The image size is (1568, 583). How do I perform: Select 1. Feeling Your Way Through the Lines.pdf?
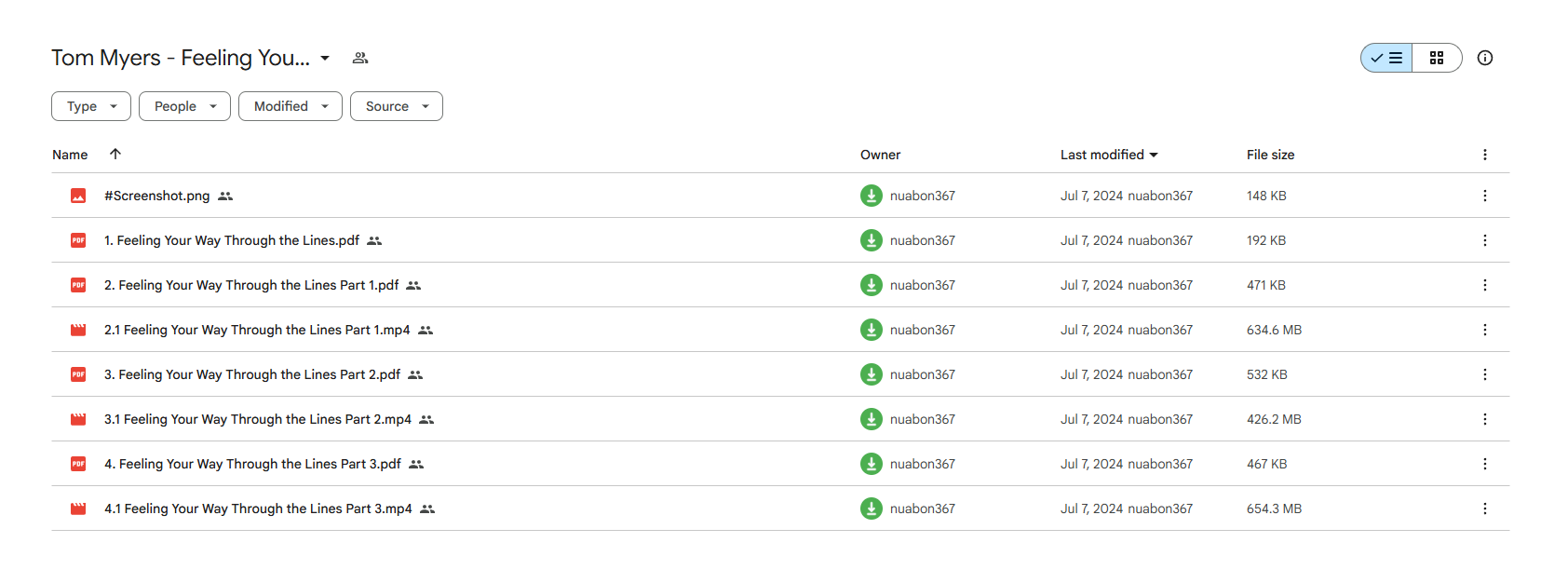[x=232, y=240]
